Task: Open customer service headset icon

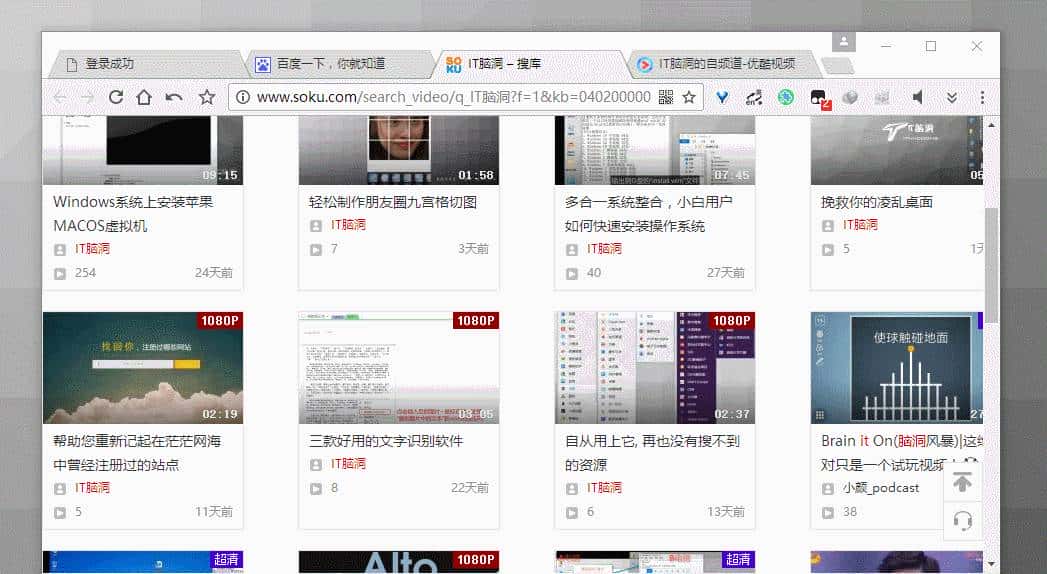Action: (962, 521)
